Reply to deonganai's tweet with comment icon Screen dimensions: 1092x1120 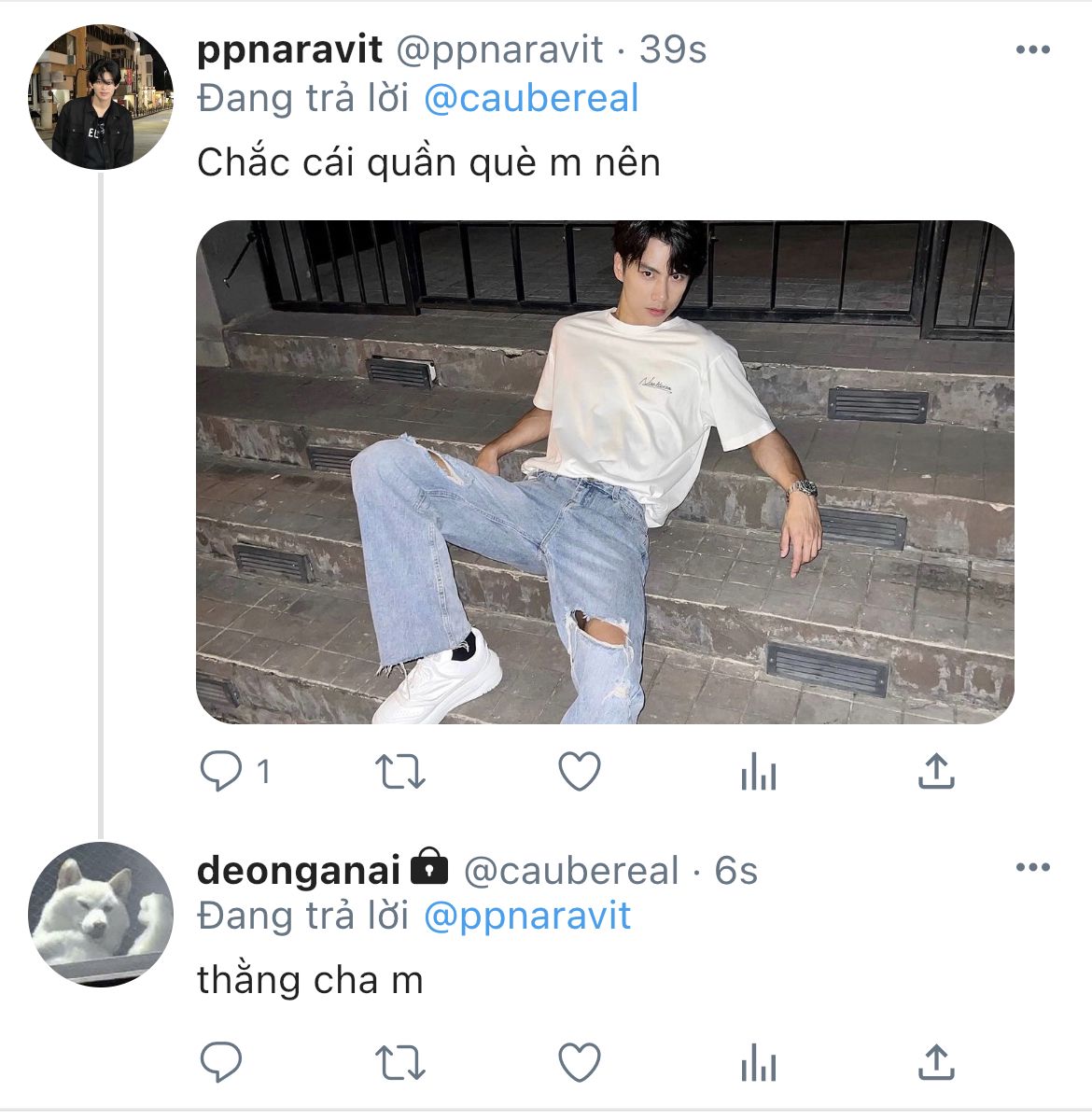point(221,1061)
